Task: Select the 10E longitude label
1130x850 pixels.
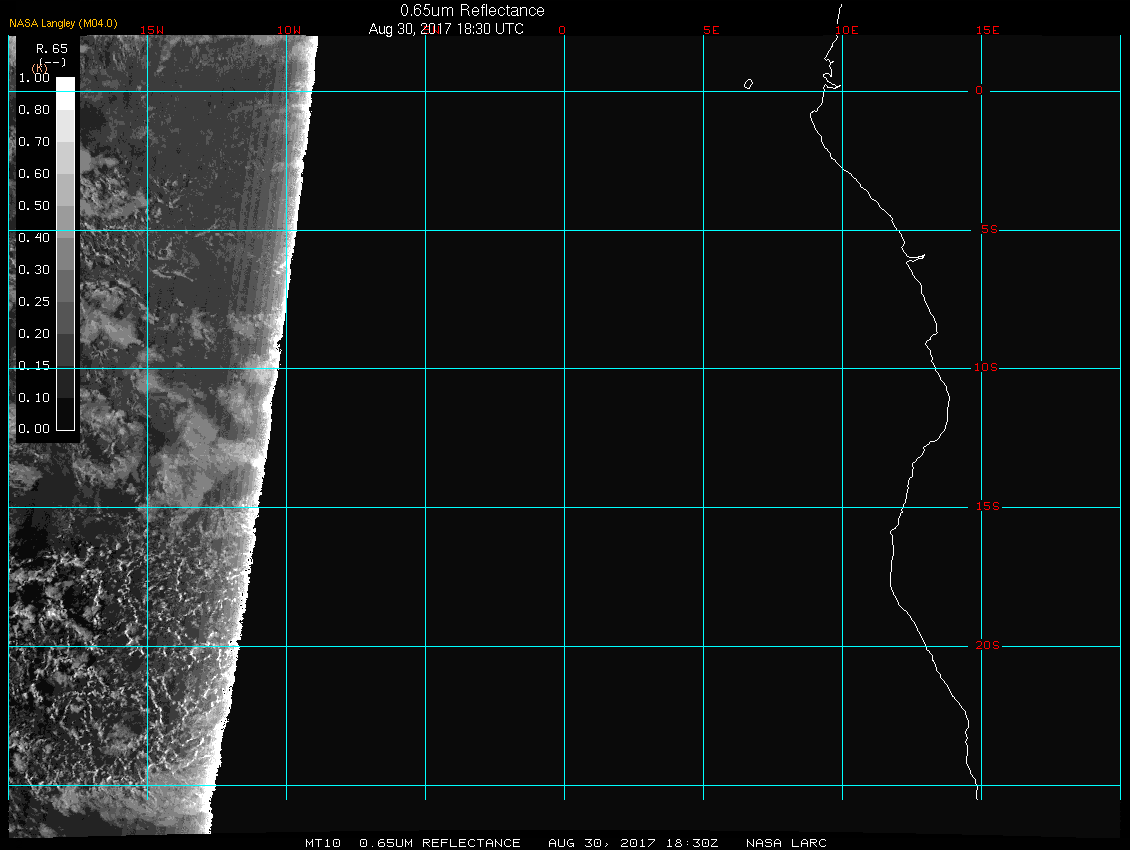Action: [x=847, y=30]
